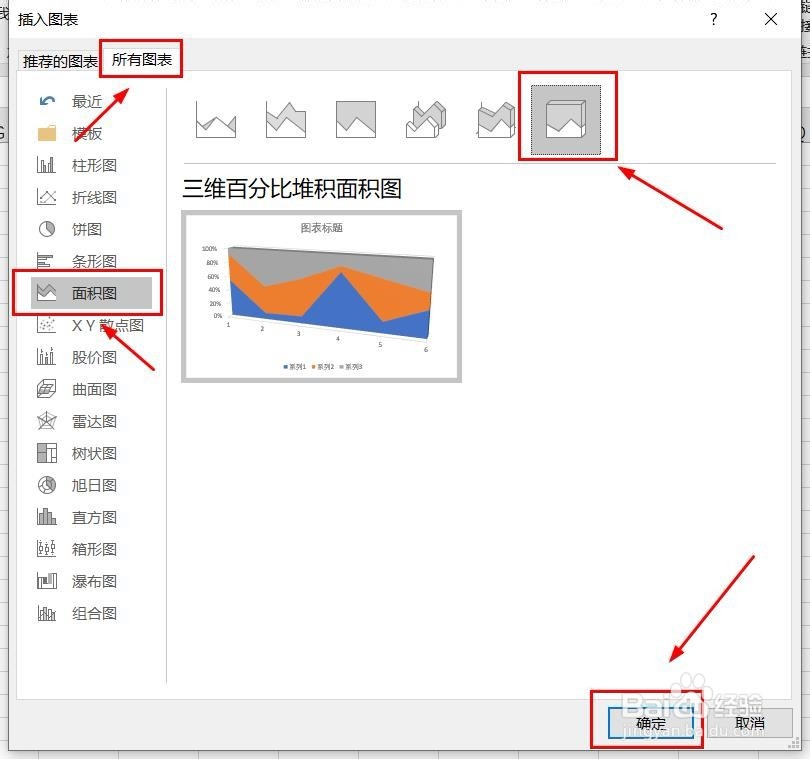This screenshot has height=759, width=810.
Task: Select the stacked area chart subtype
Action: tap(285, 117)
